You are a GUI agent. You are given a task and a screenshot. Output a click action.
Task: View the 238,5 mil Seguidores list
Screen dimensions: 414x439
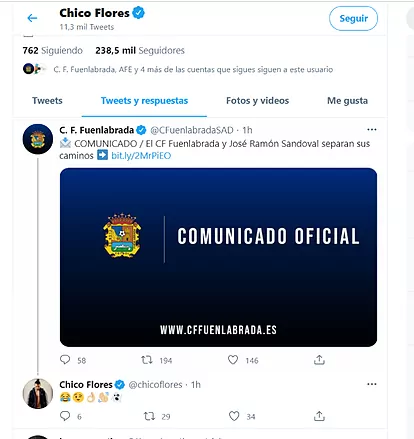click(x=140, y=51)
